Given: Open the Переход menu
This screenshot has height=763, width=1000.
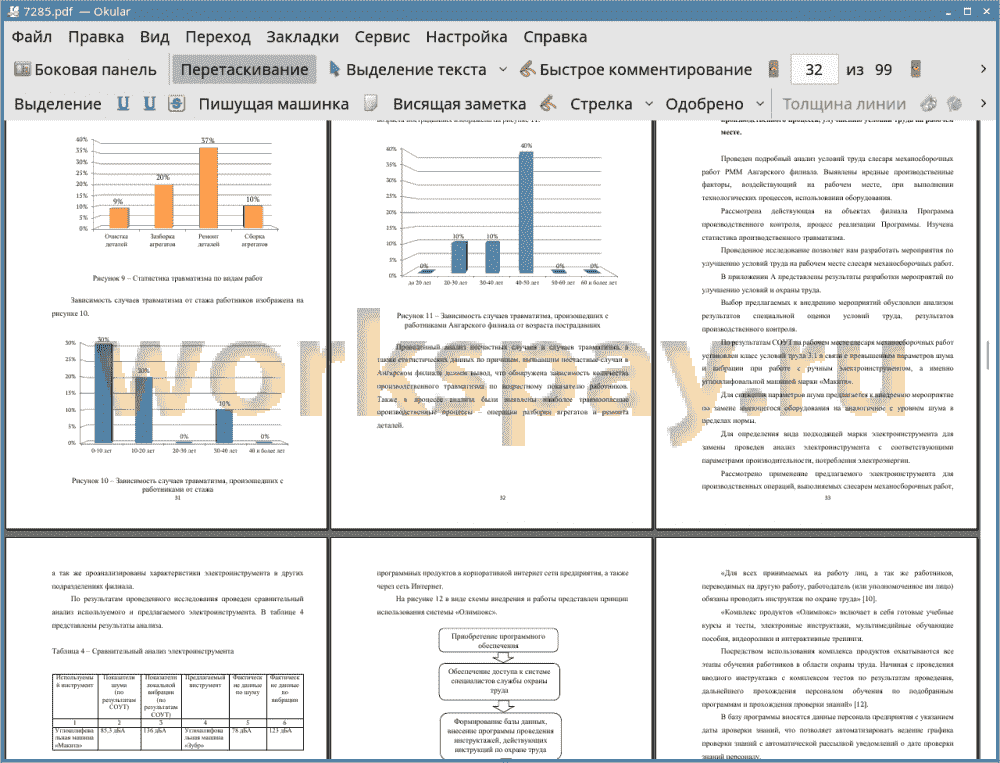Looking at the screenshot, I should coord(218,37).
